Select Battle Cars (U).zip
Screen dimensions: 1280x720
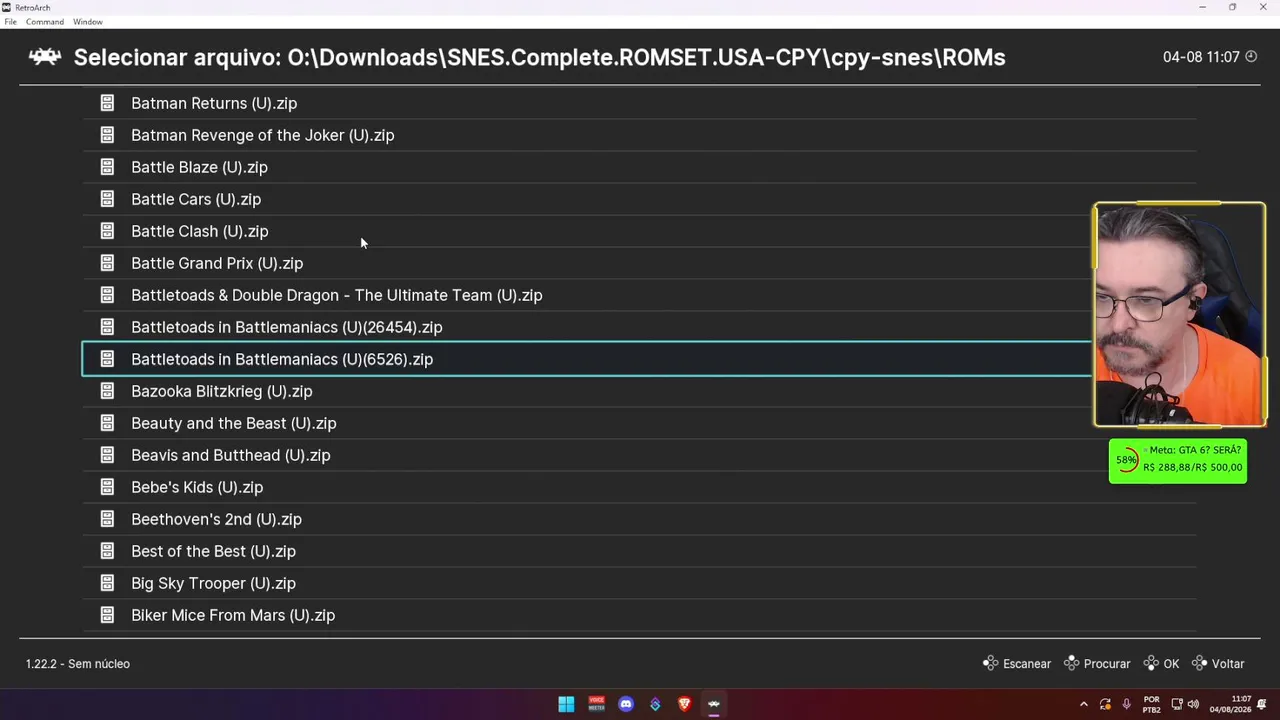click(x=639, y=199)
